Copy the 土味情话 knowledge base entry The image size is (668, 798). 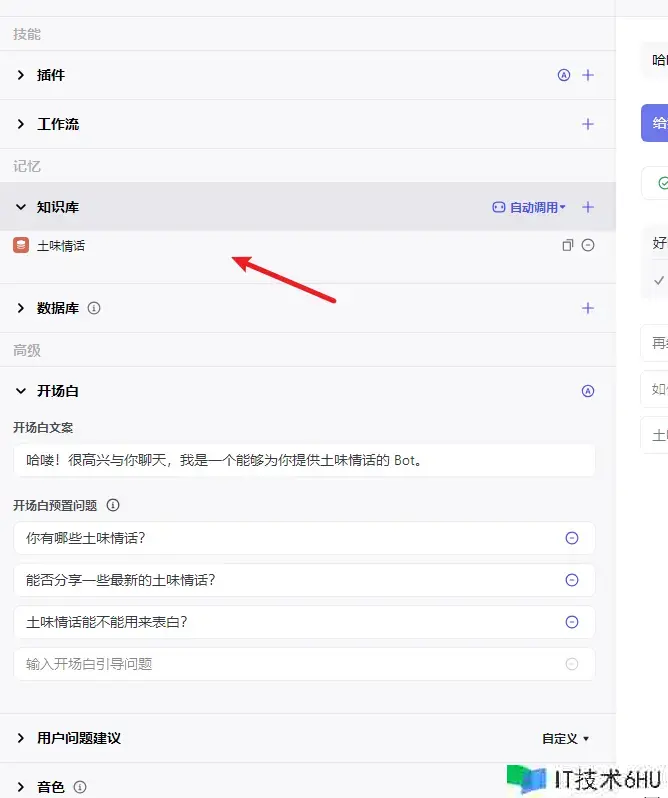[x=567, y=245]
